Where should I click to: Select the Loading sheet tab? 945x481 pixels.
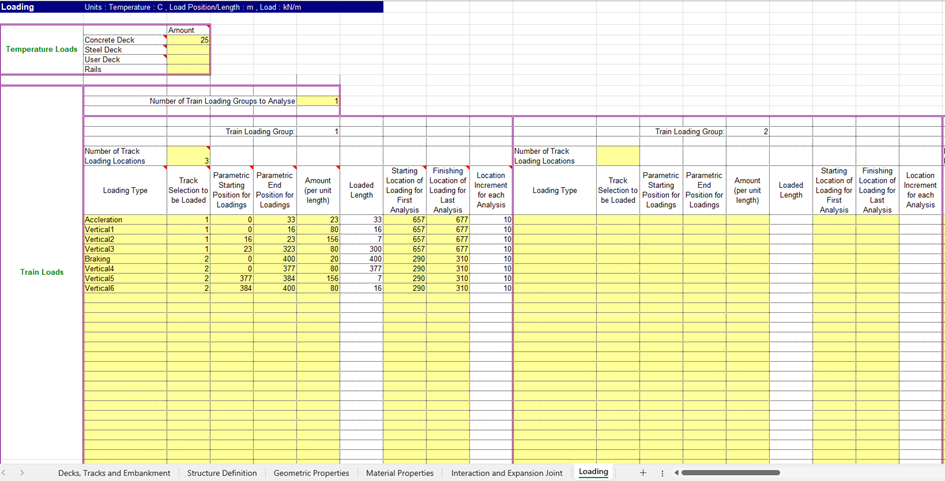pos(593,472)
